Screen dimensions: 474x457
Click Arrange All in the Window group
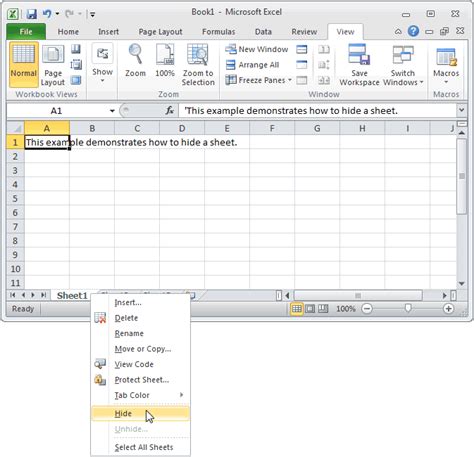click(x=252, y=65)
